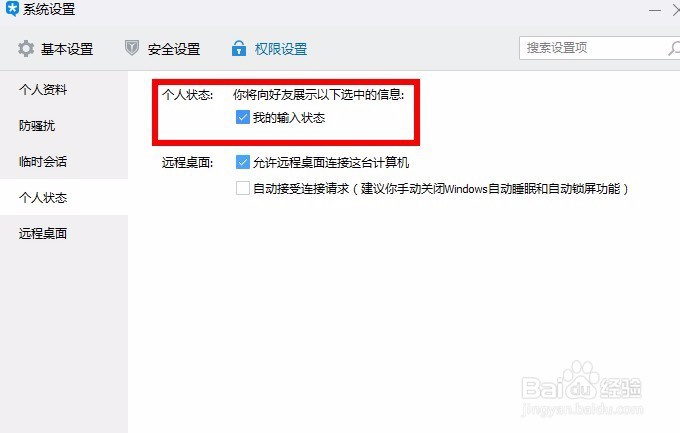Click the QQ logo in the title bar
The image size is (680, 433).
click(x=12, y=9)
